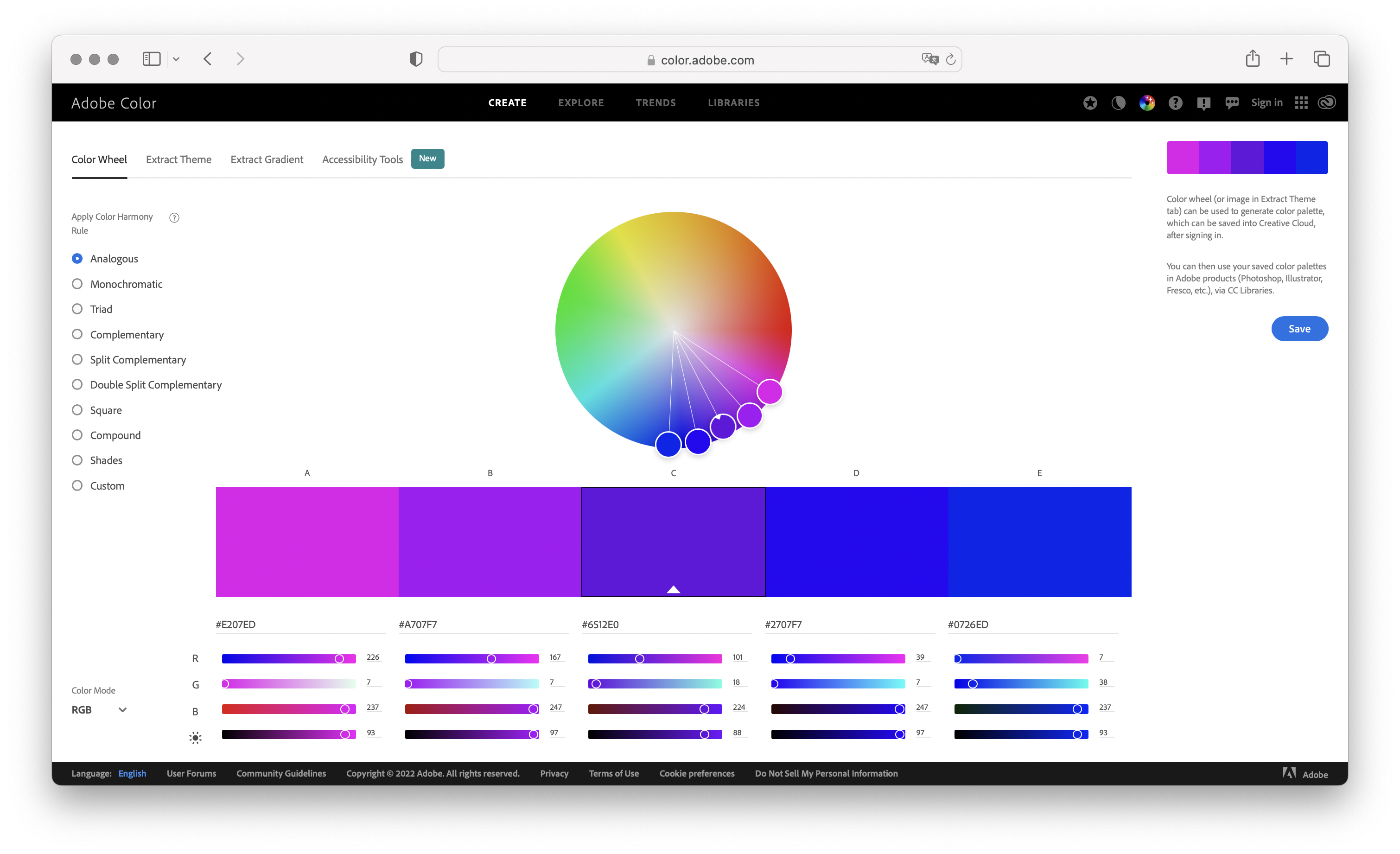Click the Save button for the palette
This screenshot has height=854, width=1400.
[x=1299, y=328]
